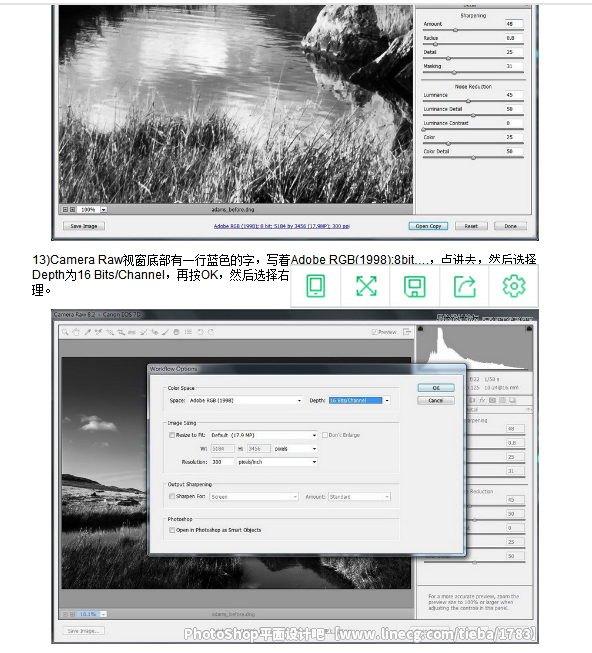
Task: Select the White Balance eyedropper tool
Action: [87, 332]
